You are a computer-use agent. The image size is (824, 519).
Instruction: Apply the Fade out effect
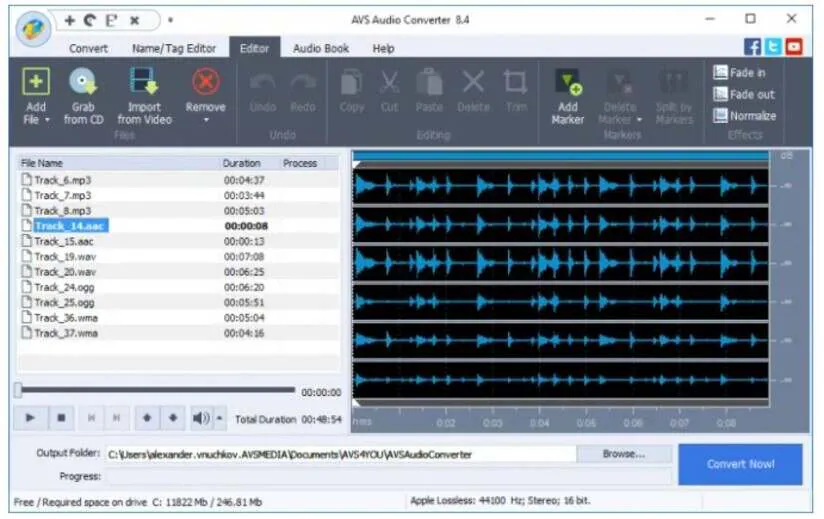click(744, 95)
